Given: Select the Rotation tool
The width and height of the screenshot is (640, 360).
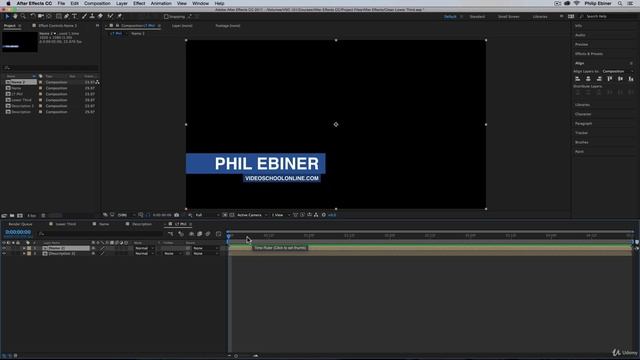Looking at the screenshot, I should [x=33, y=16].
